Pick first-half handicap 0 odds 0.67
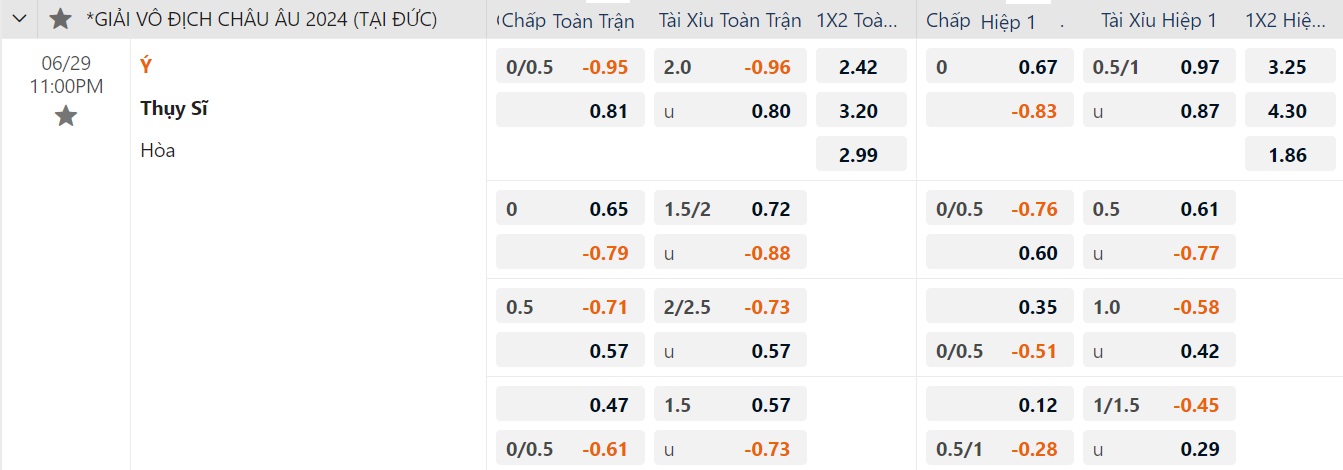This screenshot has height=470, width=1343. 1000,67
